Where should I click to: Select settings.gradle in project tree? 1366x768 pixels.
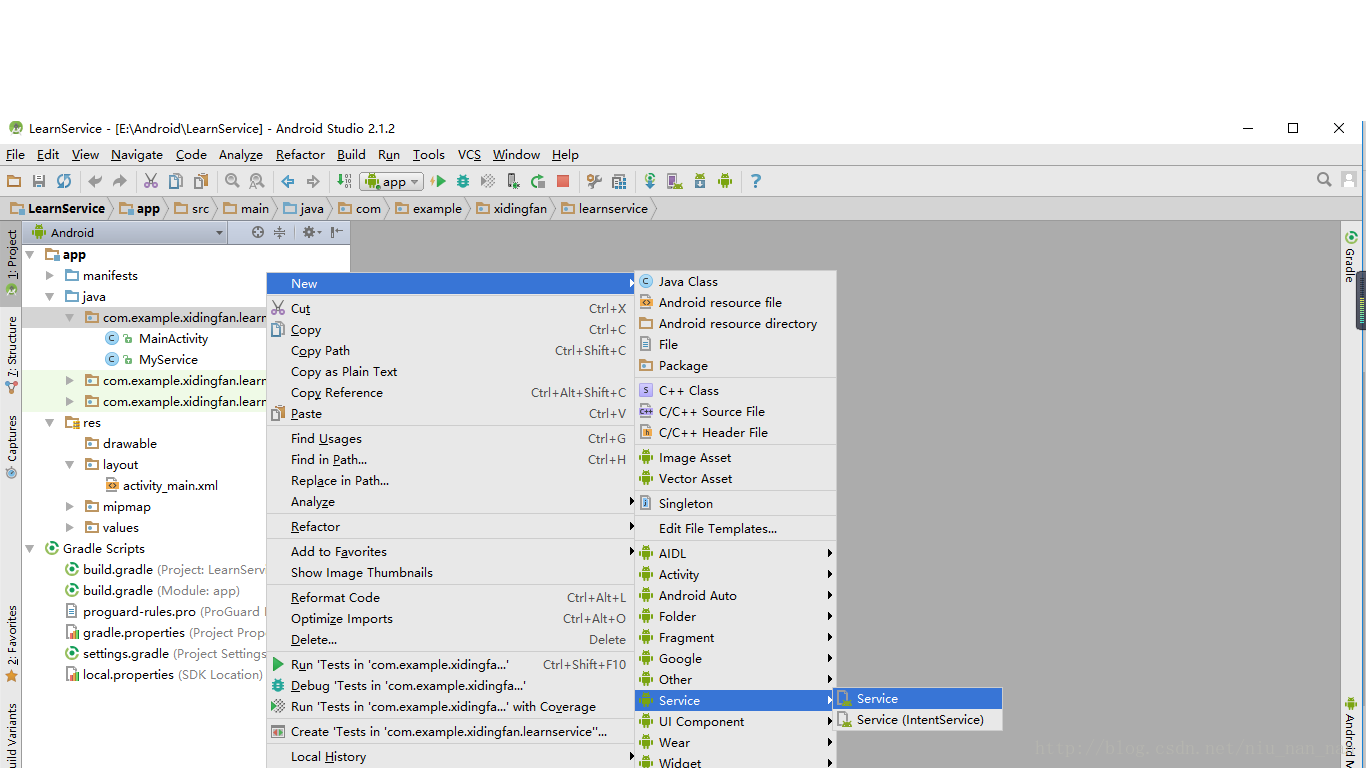126,654
